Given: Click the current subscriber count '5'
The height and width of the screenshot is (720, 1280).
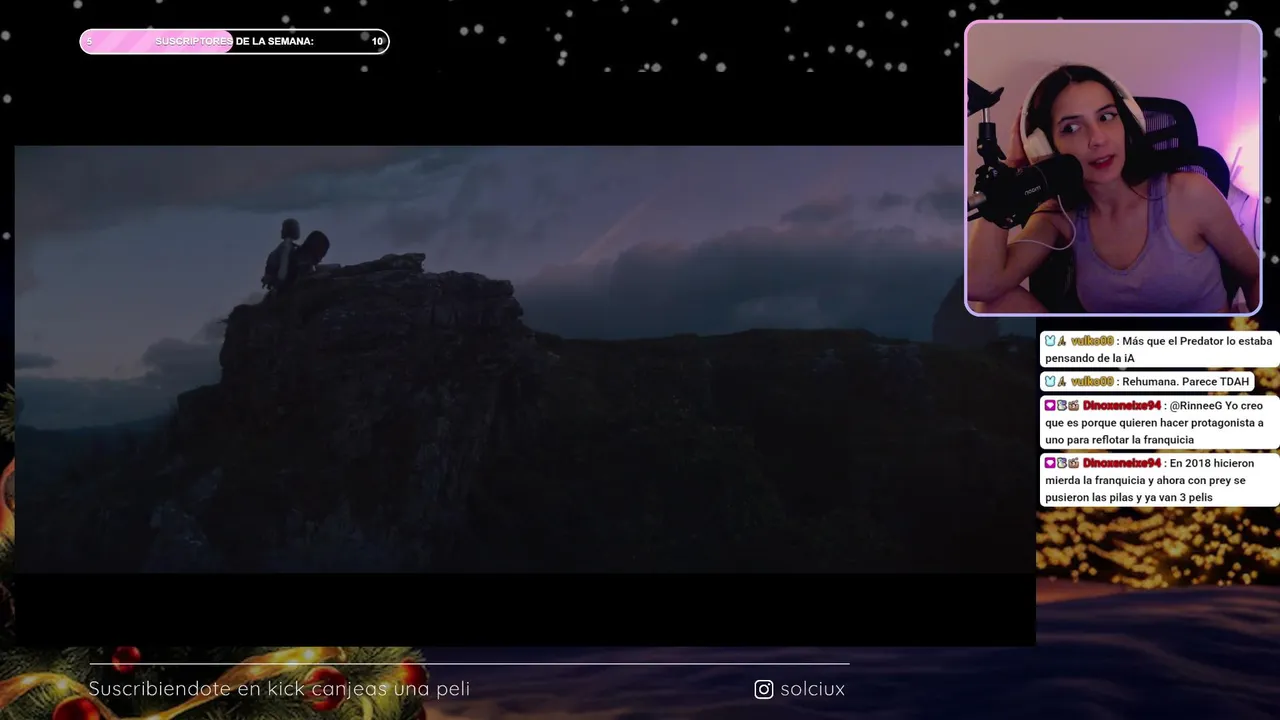Looking at the screenshot, I should point(89,41).
